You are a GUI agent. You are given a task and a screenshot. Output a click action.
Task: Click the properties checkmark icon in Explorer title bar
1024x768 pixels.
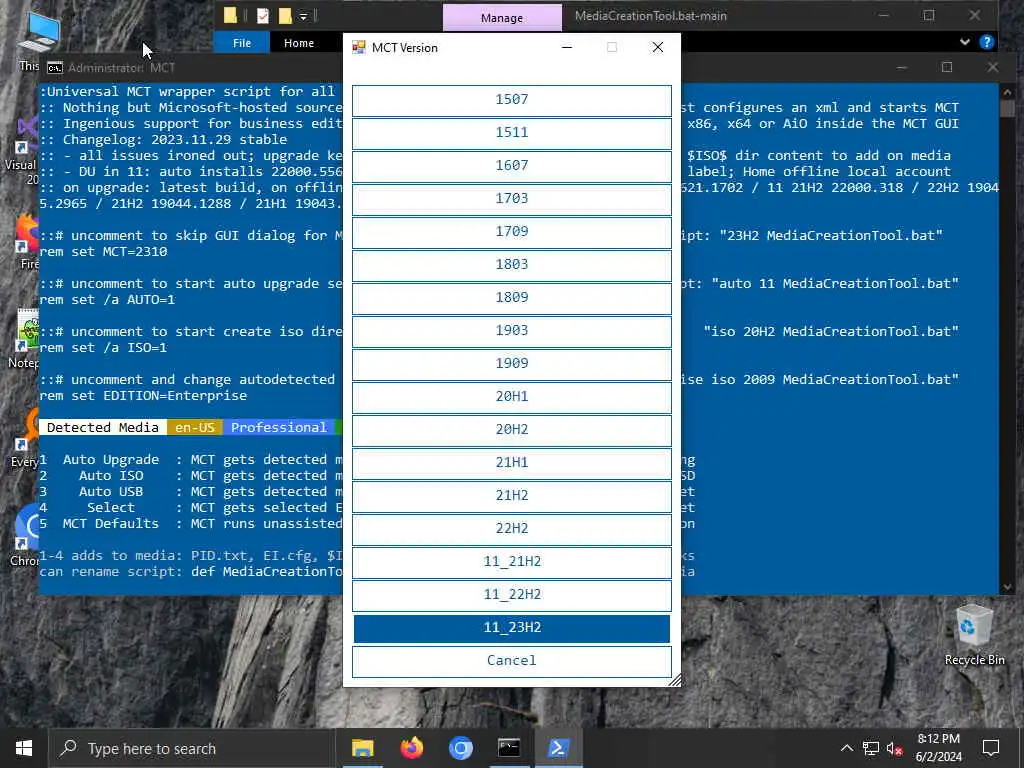point(263,16)
